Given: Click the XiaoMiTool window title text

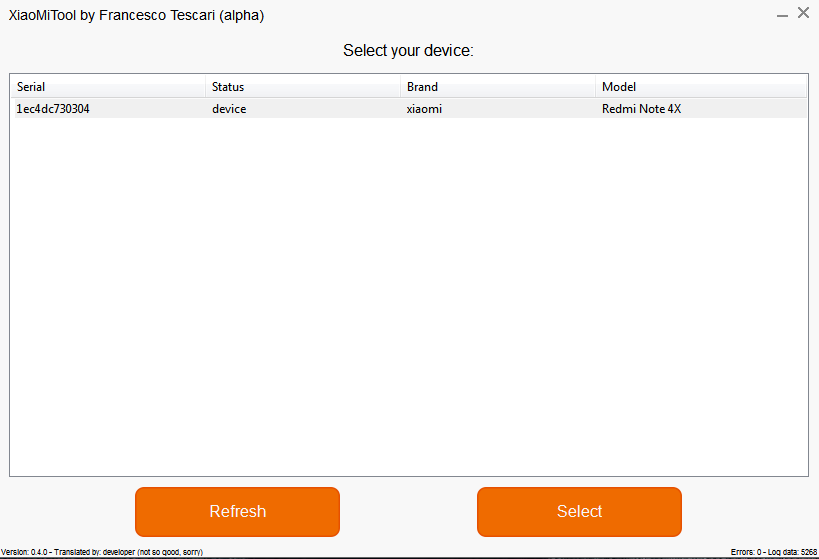Looking at the screenshot, I should 136,15.
